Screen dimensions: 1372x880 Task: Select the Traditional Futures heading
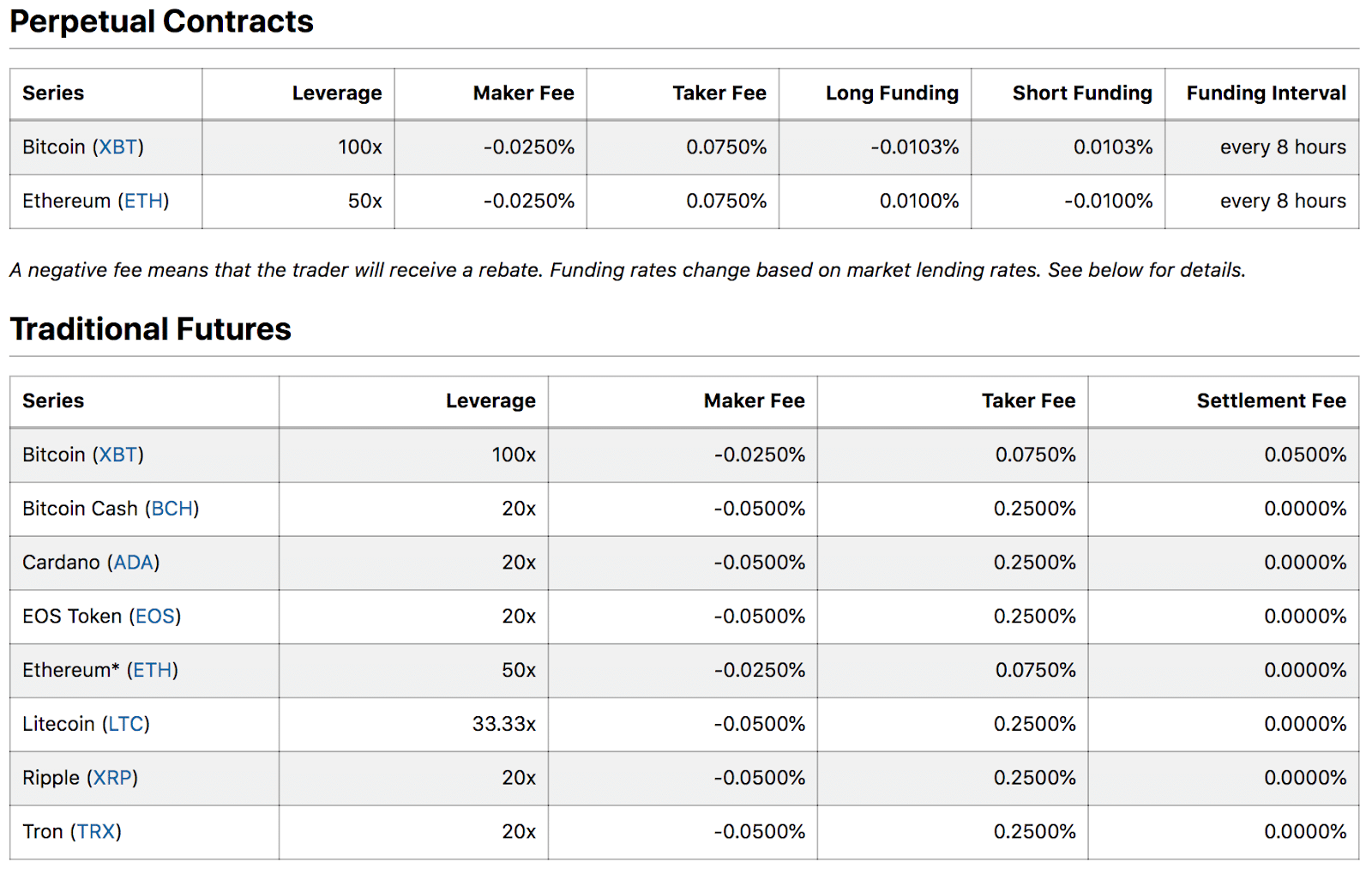pos(151,329)
